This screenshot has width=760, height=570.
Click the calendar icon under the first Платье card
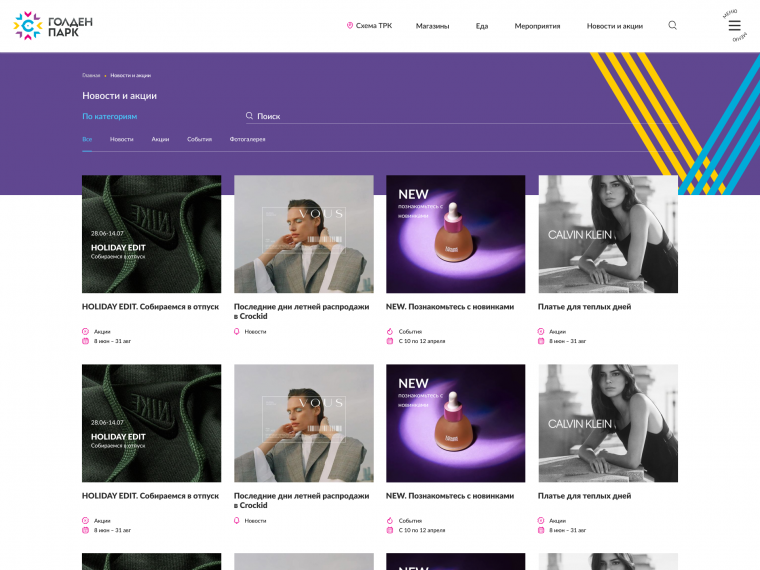pos(541,341)
